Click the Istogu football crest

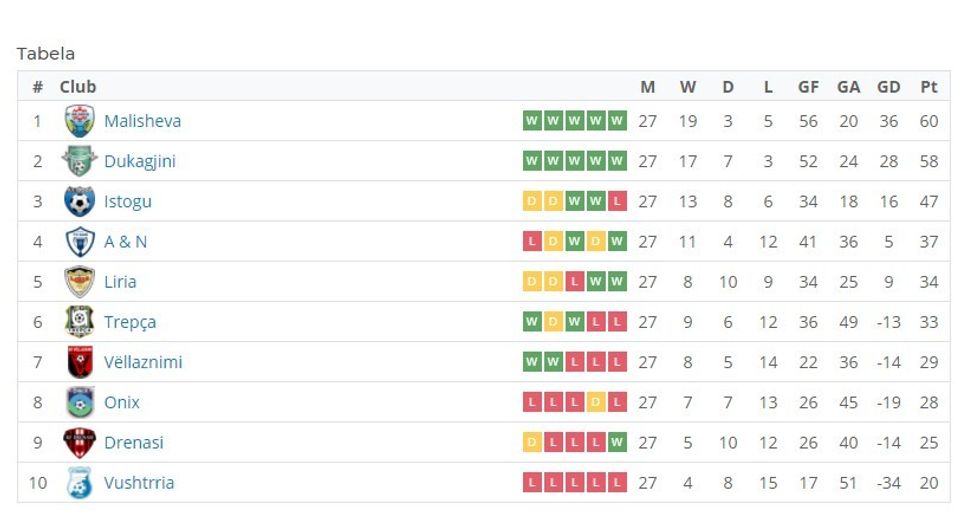click(79, 201)
